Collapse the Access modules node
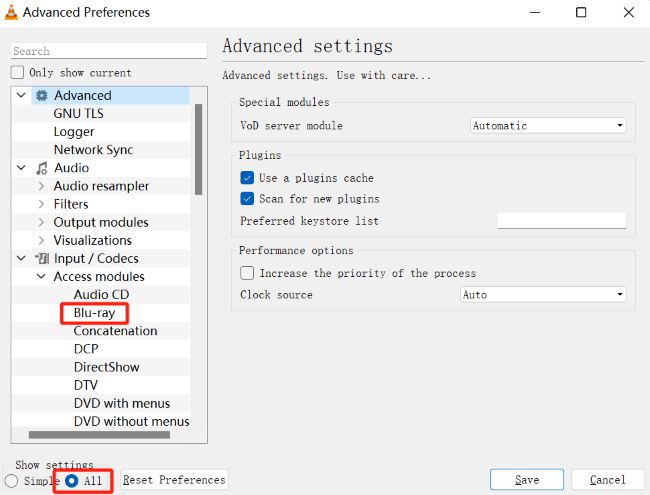This screenshot has height=495, width=650. [x=41, y=277]
